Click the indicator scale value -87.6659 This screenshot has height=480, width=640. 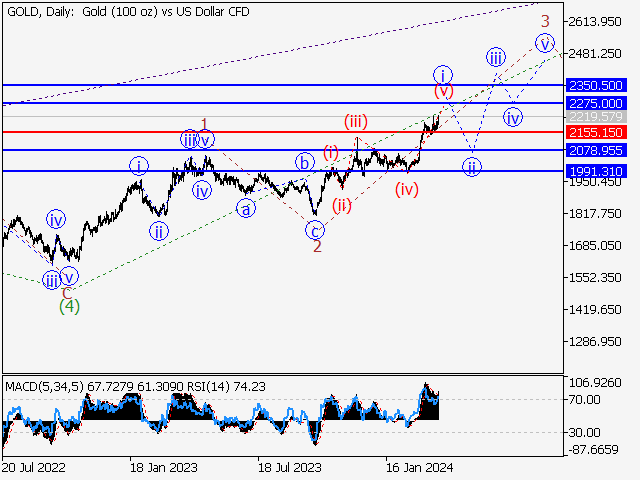(x=593, y=449)
